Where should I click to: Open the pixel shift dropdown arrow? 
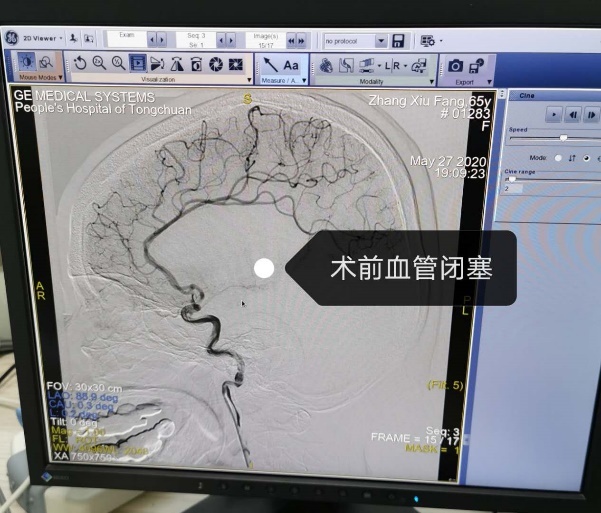pyautogui.click(x=379, y=66)
